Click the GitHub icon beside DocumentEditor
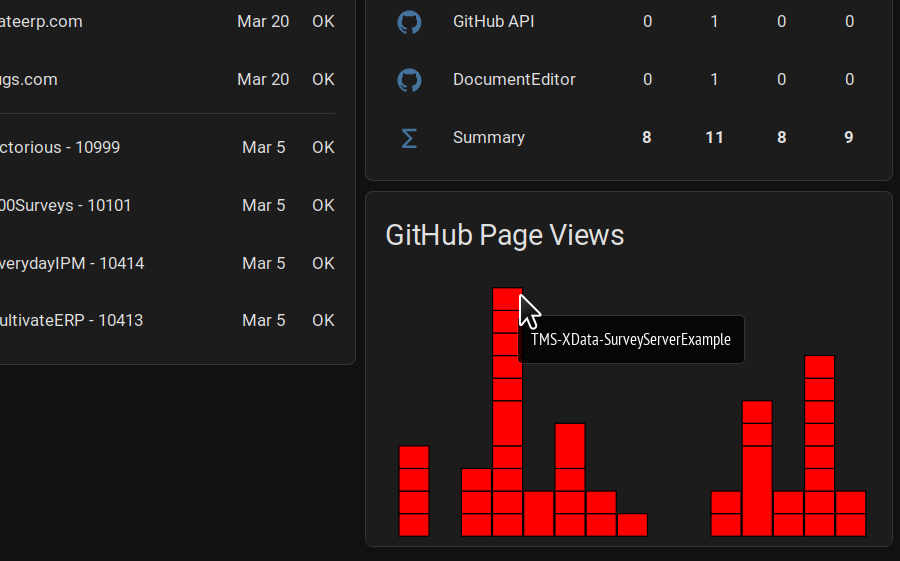This screenshot has width=900, height=561. tap(409, 80)
